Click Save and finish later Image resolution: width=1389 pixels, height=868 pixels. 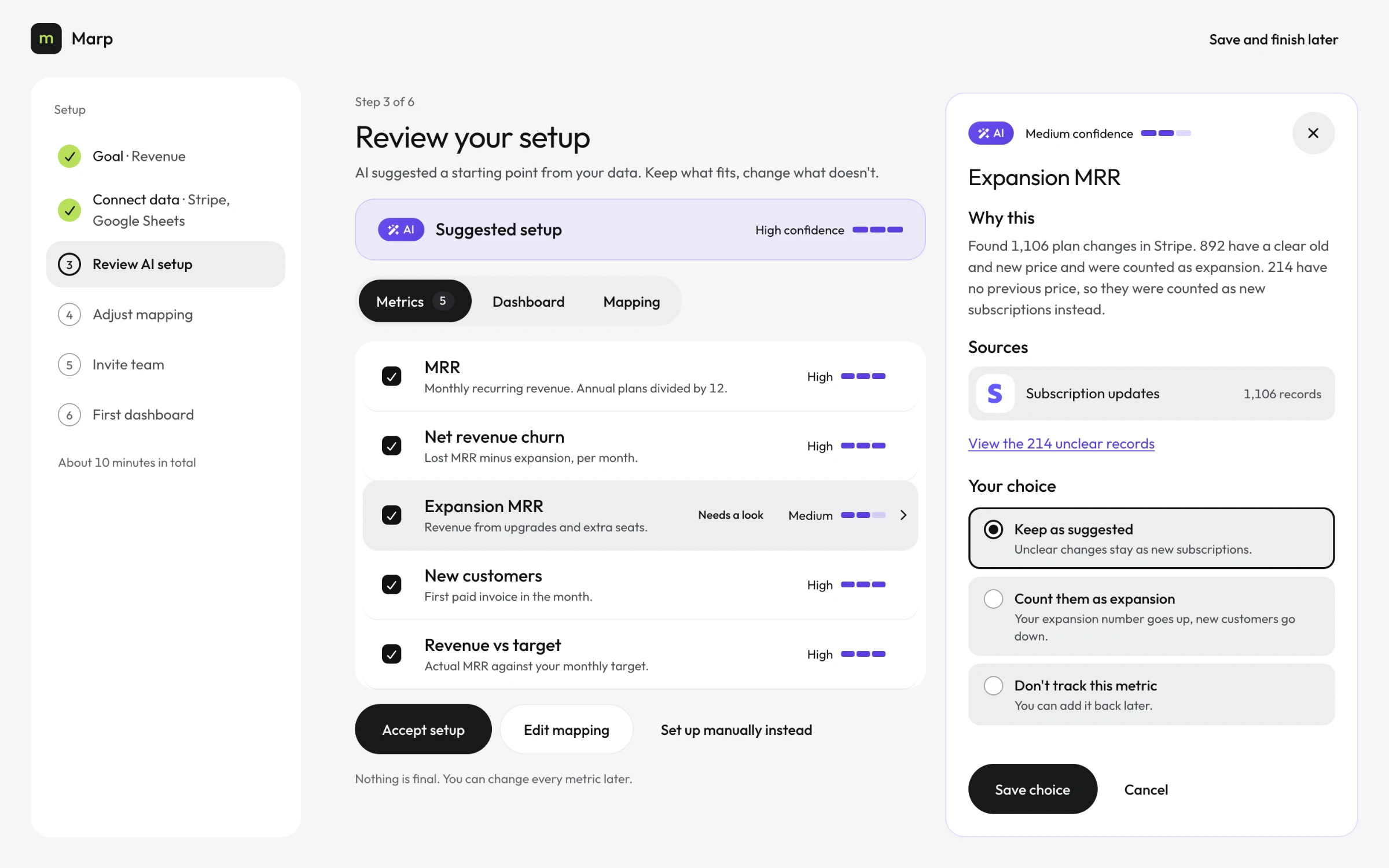tap(1273, 39)
